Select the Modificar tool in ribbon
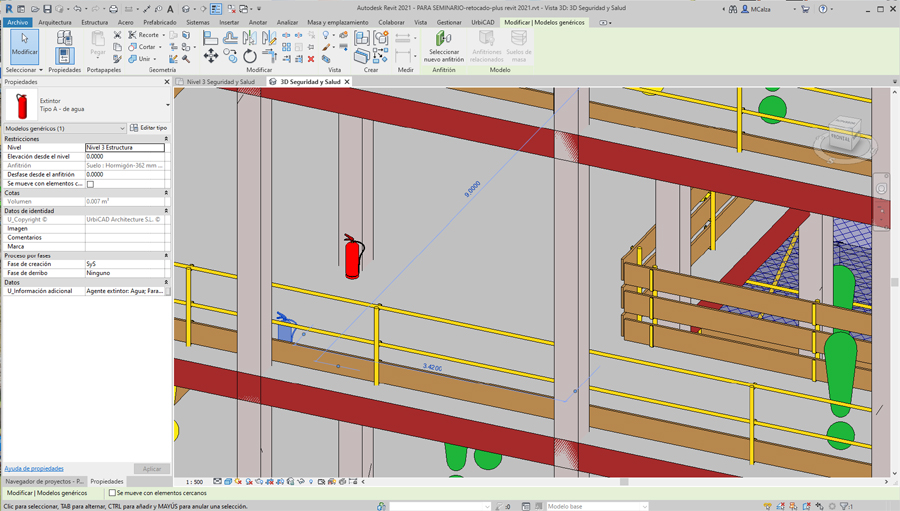900x511 pixels. pos(24,44)
